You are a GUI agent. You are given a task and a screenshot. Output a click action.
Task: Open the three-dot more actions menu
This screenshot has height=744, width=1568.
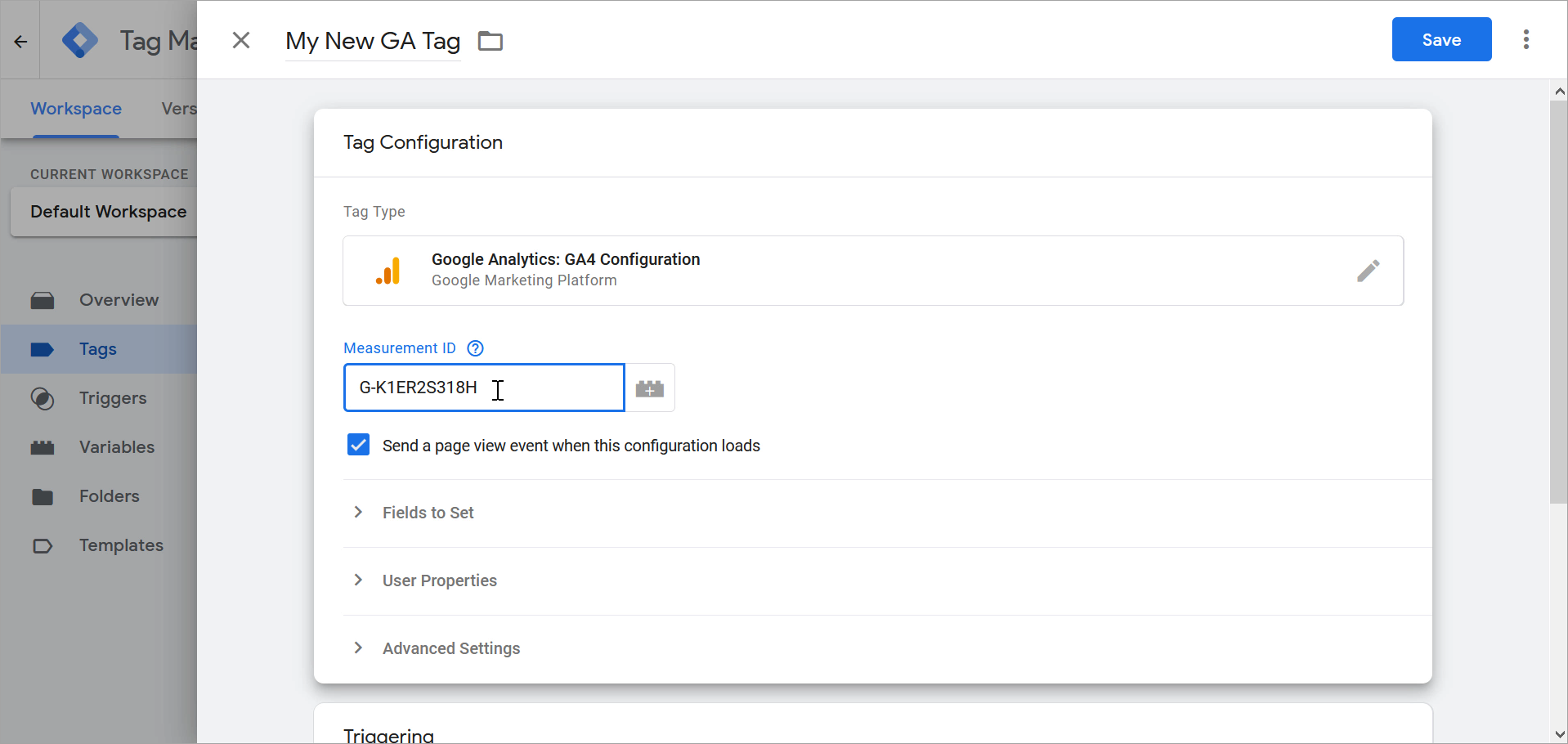click(x=1525, y=39)
